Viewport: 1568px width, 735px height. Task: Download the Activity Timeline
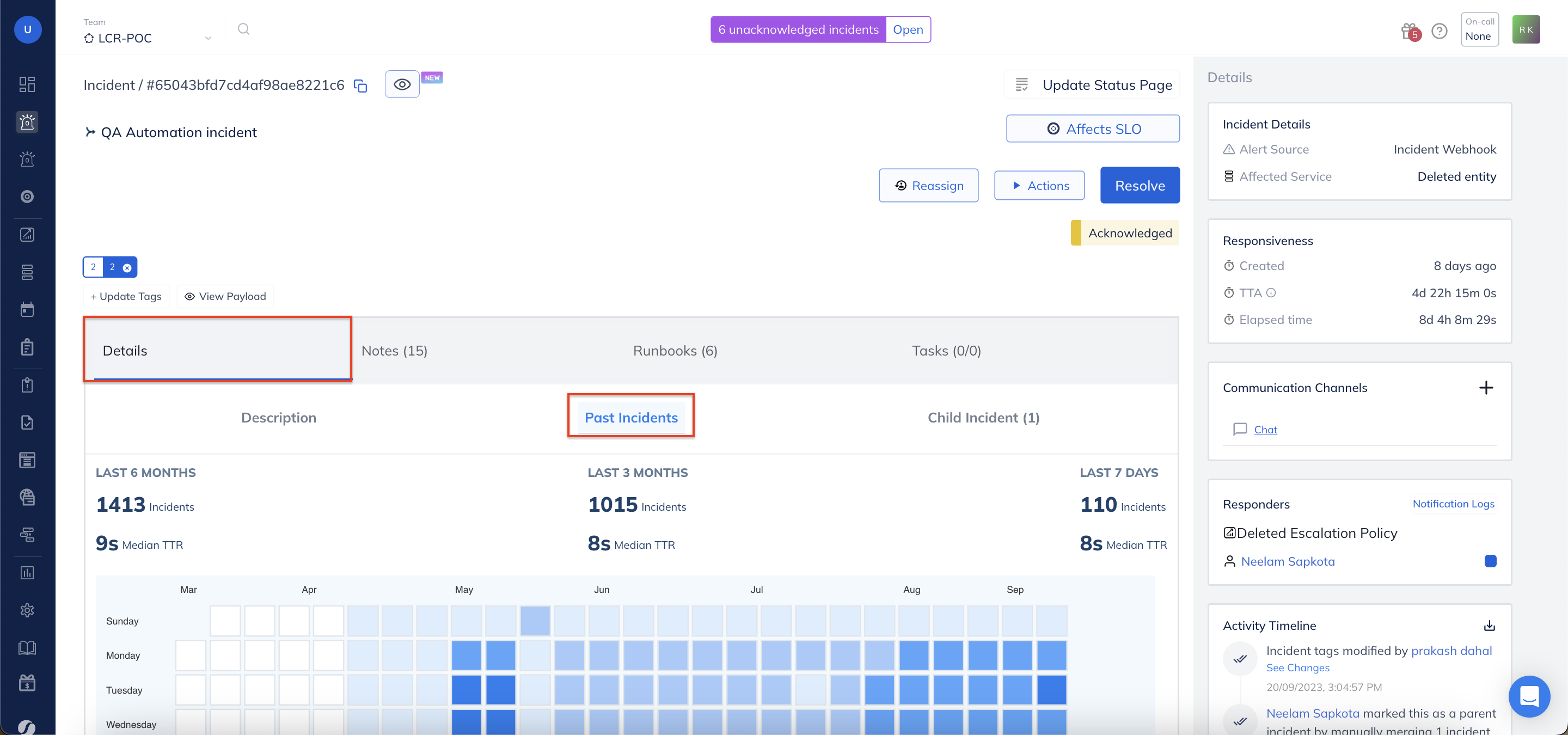coord(1489,626)
